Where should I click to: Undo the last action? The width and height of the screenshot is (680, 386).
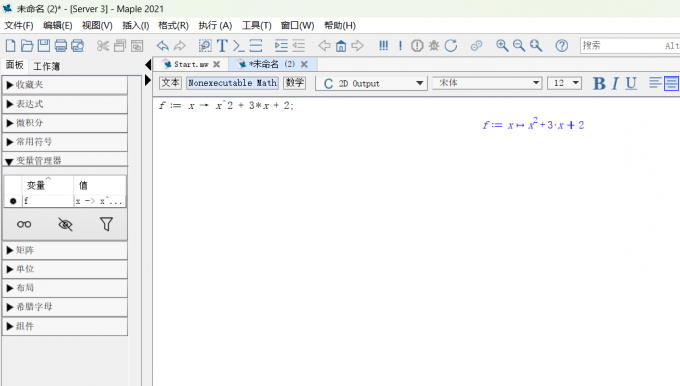point(163,46)
